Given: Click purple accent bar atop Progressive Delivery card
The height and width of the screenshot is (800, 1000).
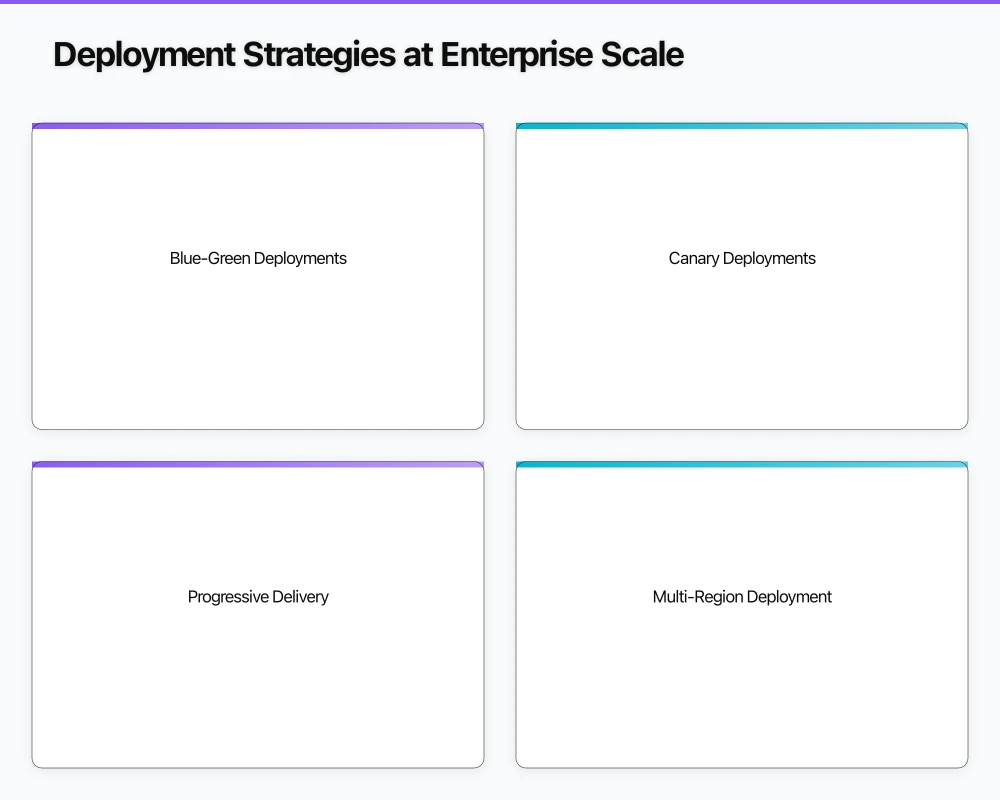Looking at the screenshot, I should (258, 465).
